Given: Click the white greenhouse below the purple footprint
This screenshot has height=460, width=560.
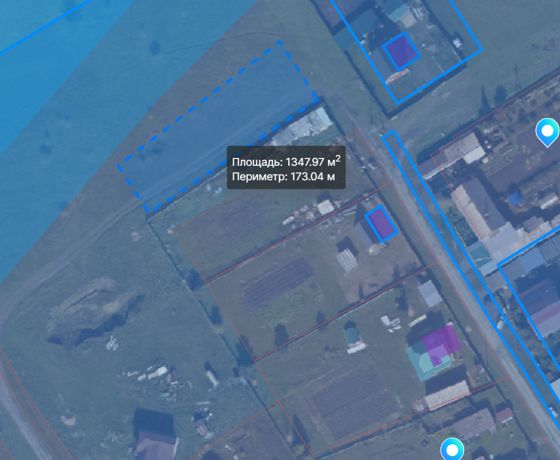Looking at the screenshot, I should pos(347,260).
